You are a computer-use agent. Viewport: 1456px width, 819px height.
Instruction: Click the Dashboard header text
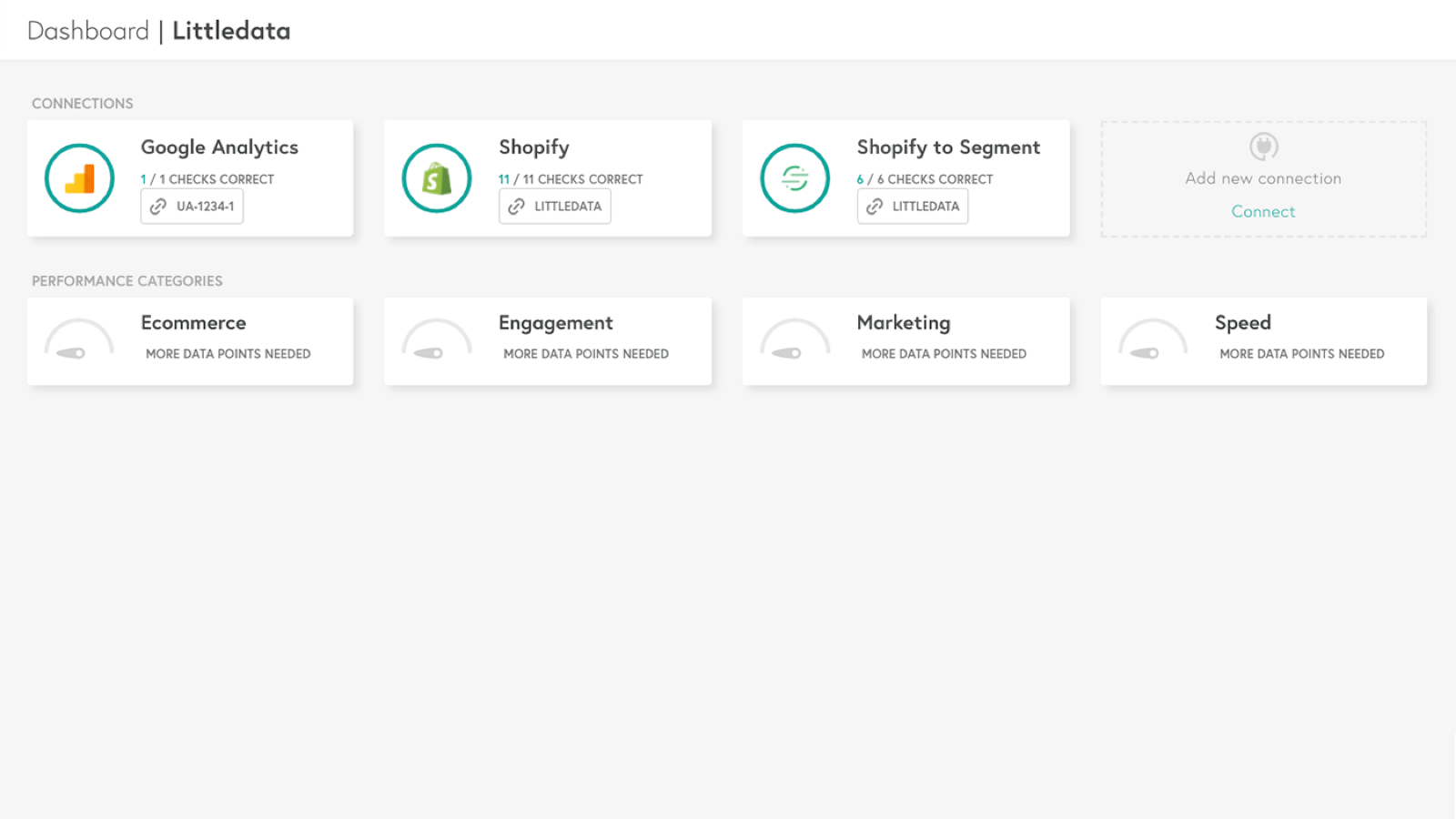[x=88, y=31]
